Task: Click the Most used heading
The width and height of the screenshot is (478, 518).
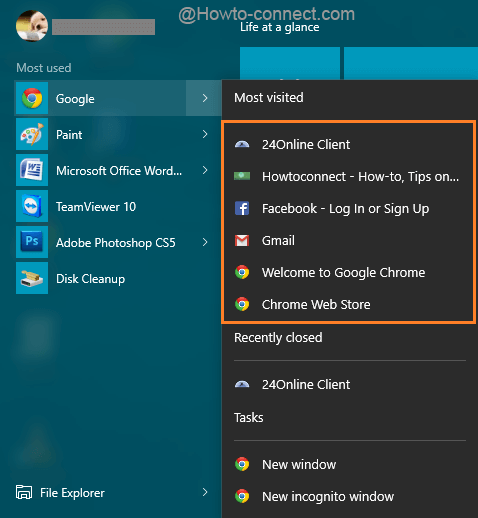Action: (44, 68)
